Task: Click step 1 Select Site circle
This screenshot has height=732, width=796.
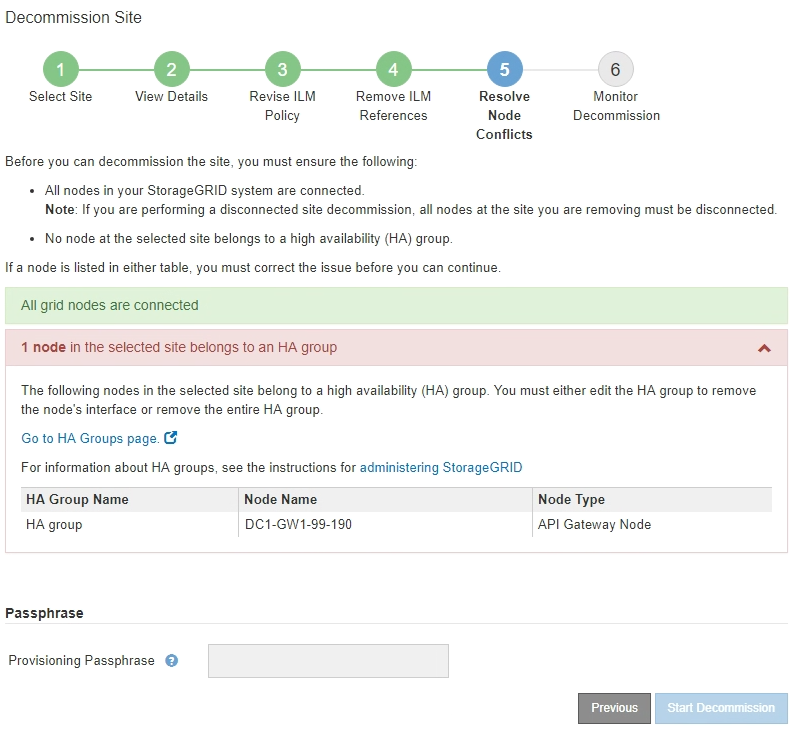Action: [60, 69]
